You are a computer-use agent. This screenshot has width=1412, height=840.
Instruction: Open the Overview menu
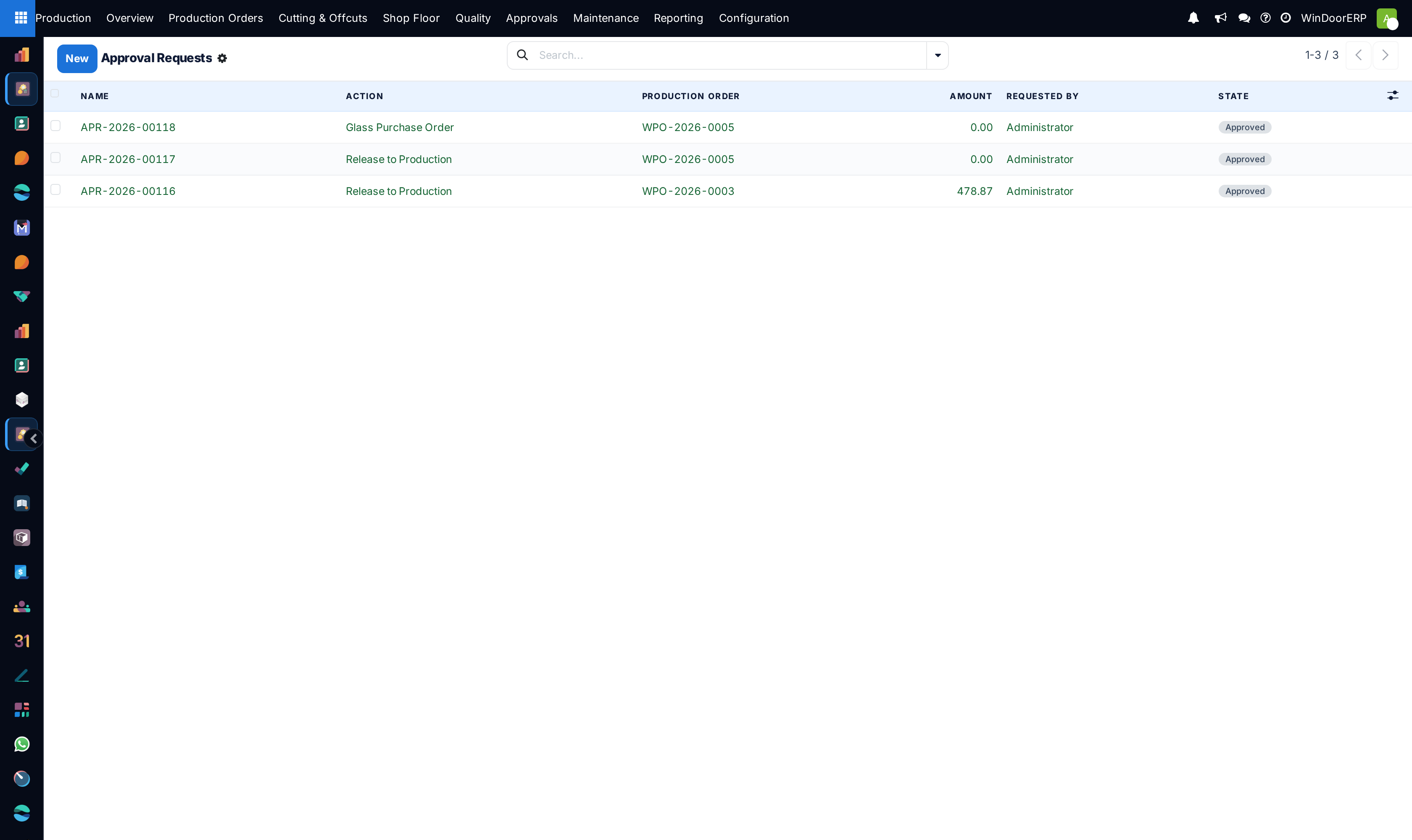tap(130, 18)
